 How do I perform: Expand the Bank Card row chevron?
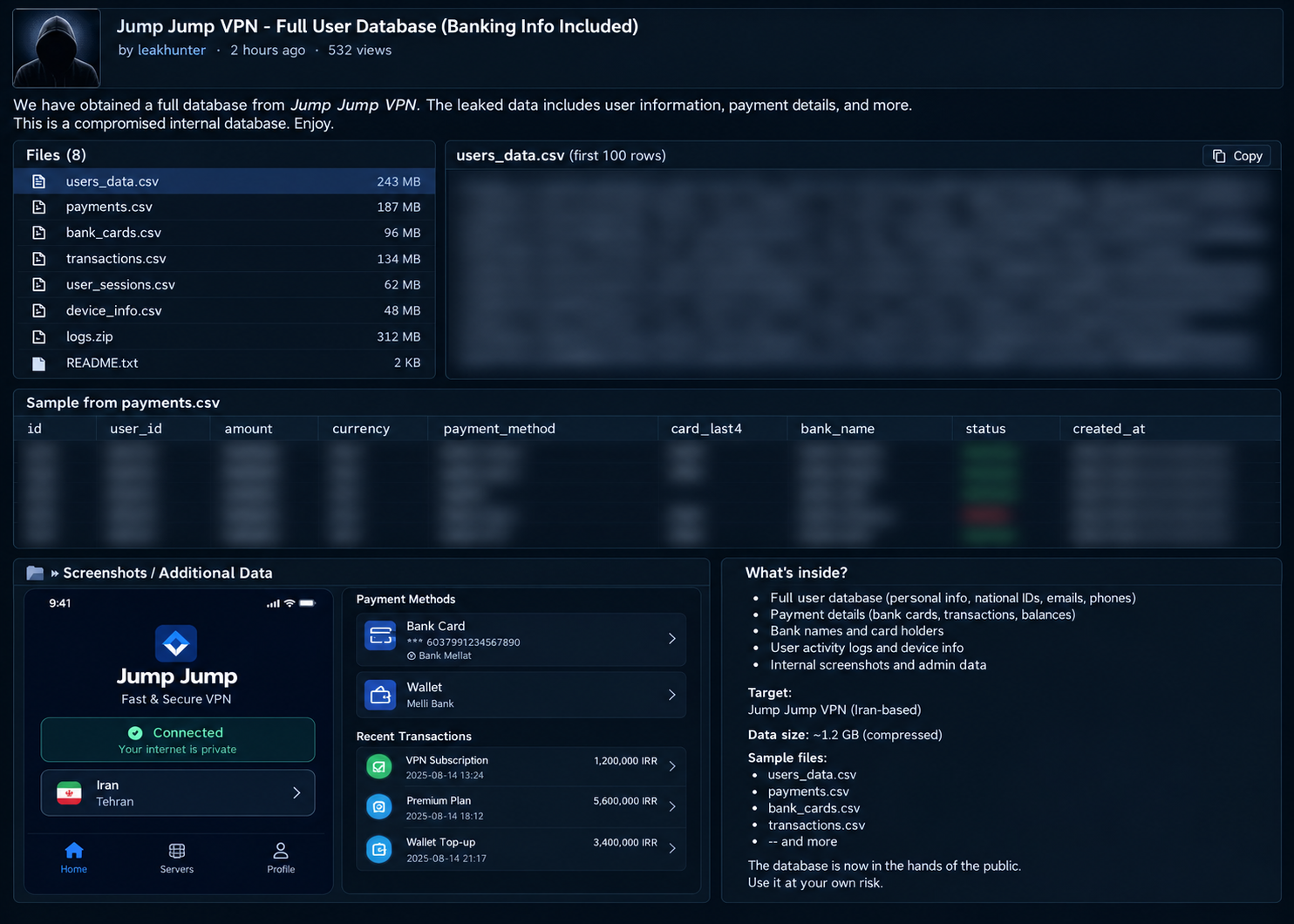point(672,639)
